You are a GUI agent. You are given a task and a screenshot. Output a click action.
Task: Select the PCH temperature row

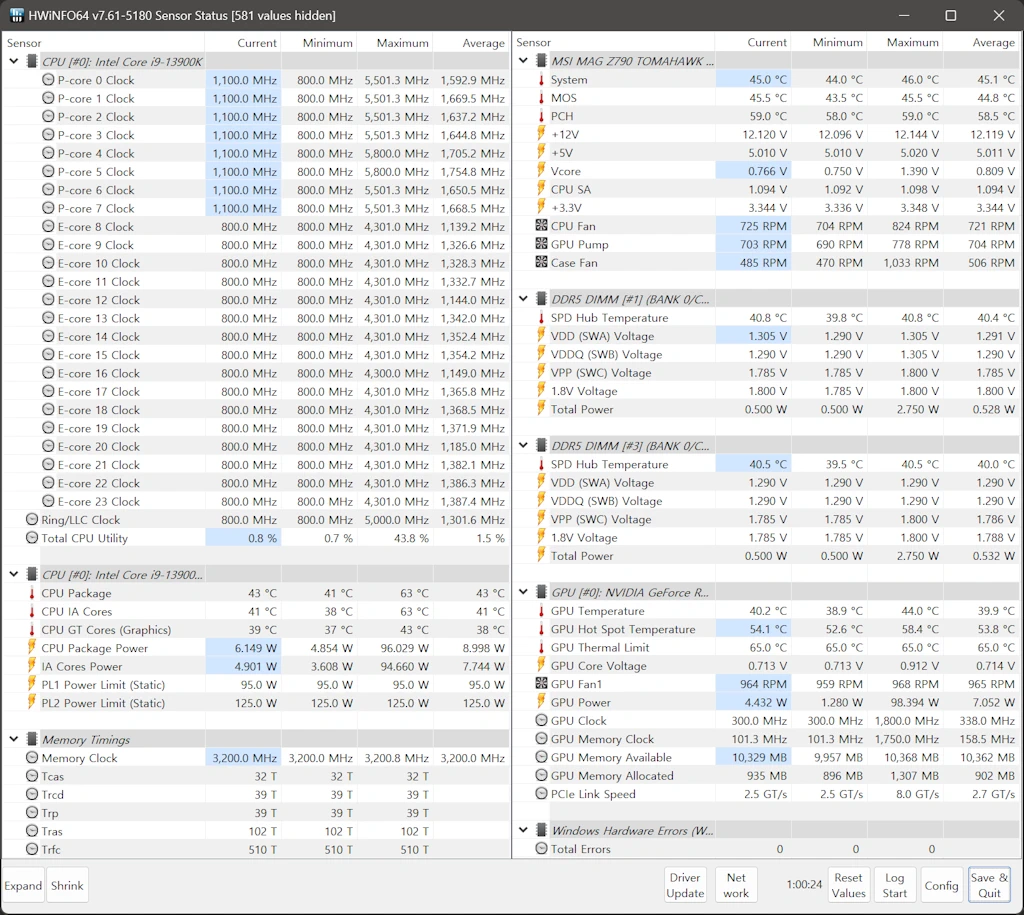(x=766, y=116)
